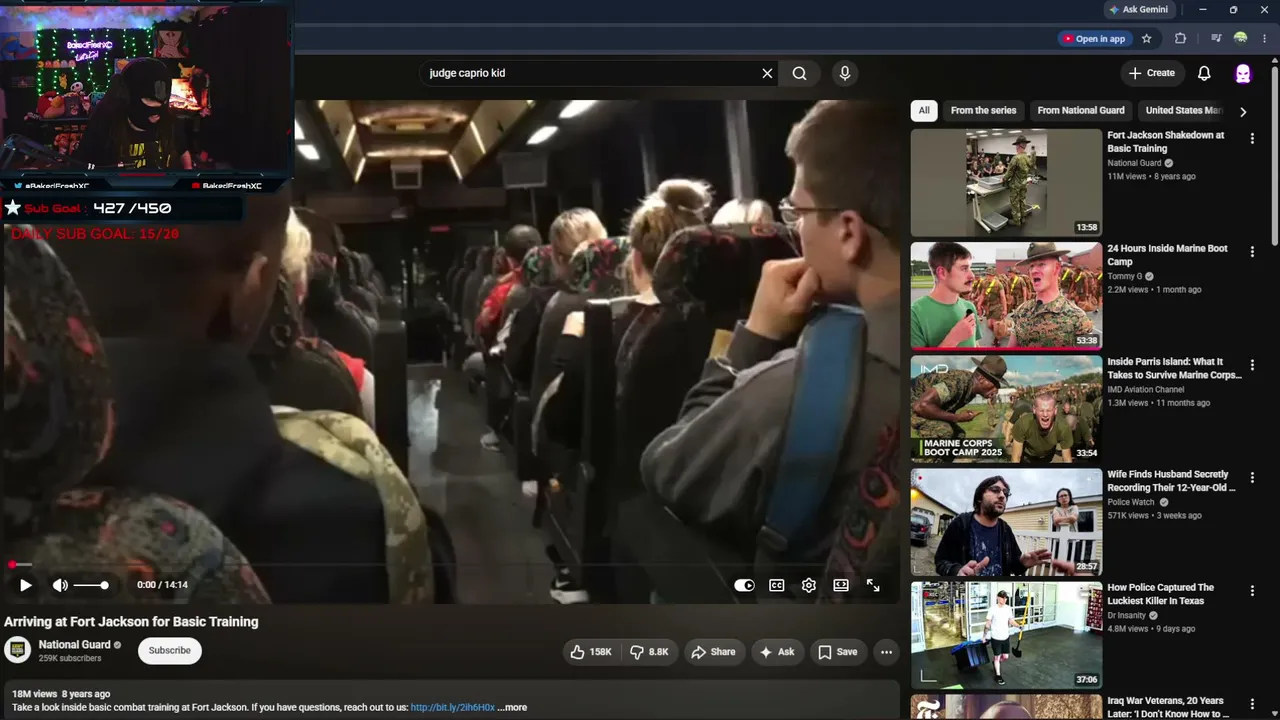Select the 'United States Mar...' chip
Image resolution: width=1280 pixels, height=720 pixels.
1184,111
